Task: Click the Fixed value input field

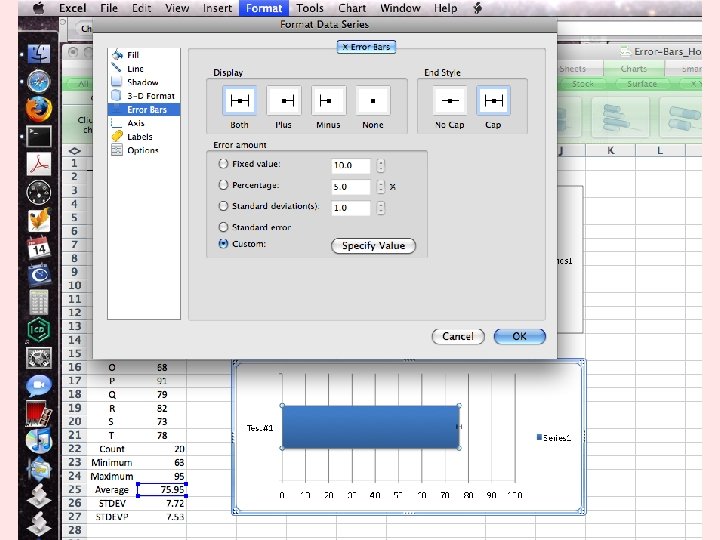Action: [x=351, y=165]
